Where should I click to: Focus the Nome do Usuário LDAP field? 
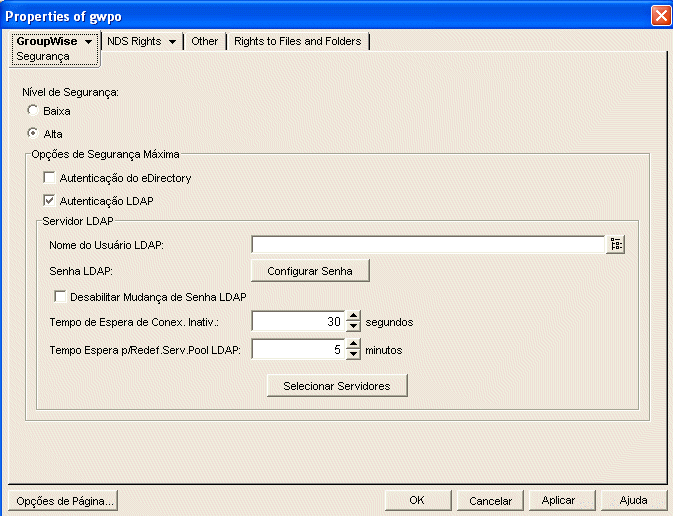(428, 244)
